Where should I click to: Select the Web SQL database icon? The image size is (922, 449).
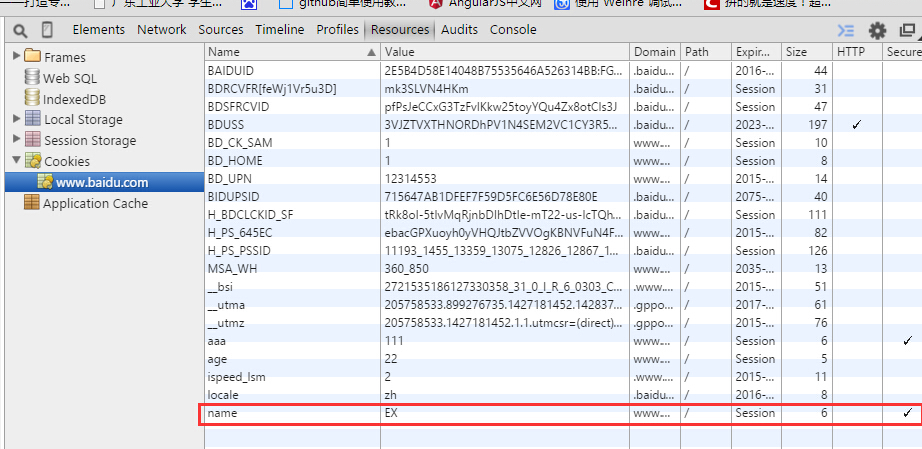[32, 78]
